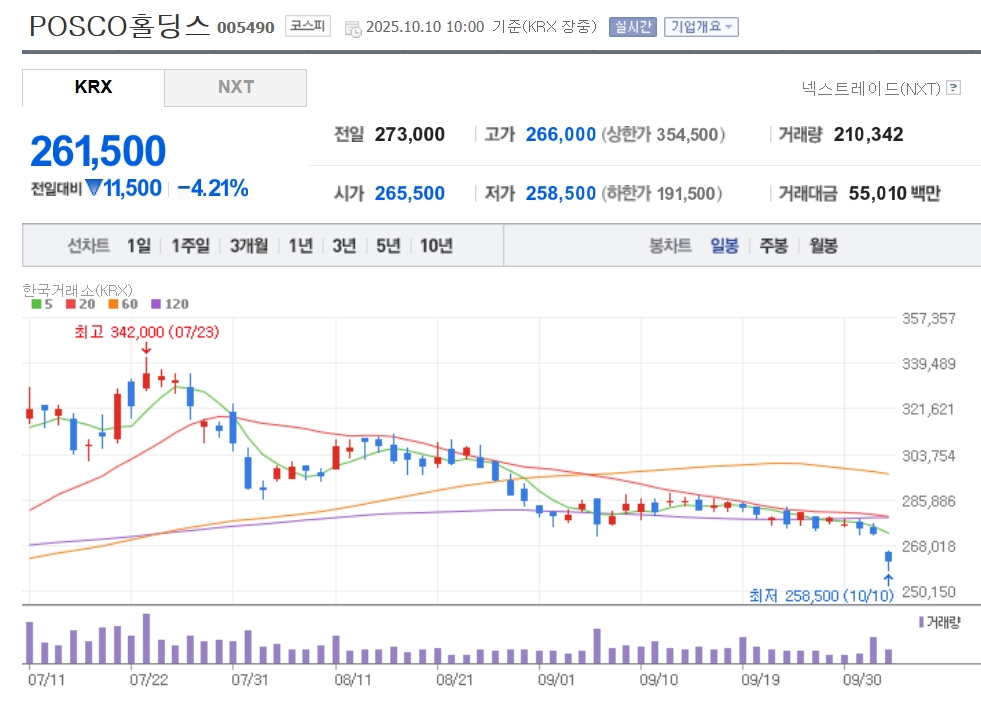Click the upper limit text 상한가 354,500
981x715 pixels.
[x=663, y=134]
